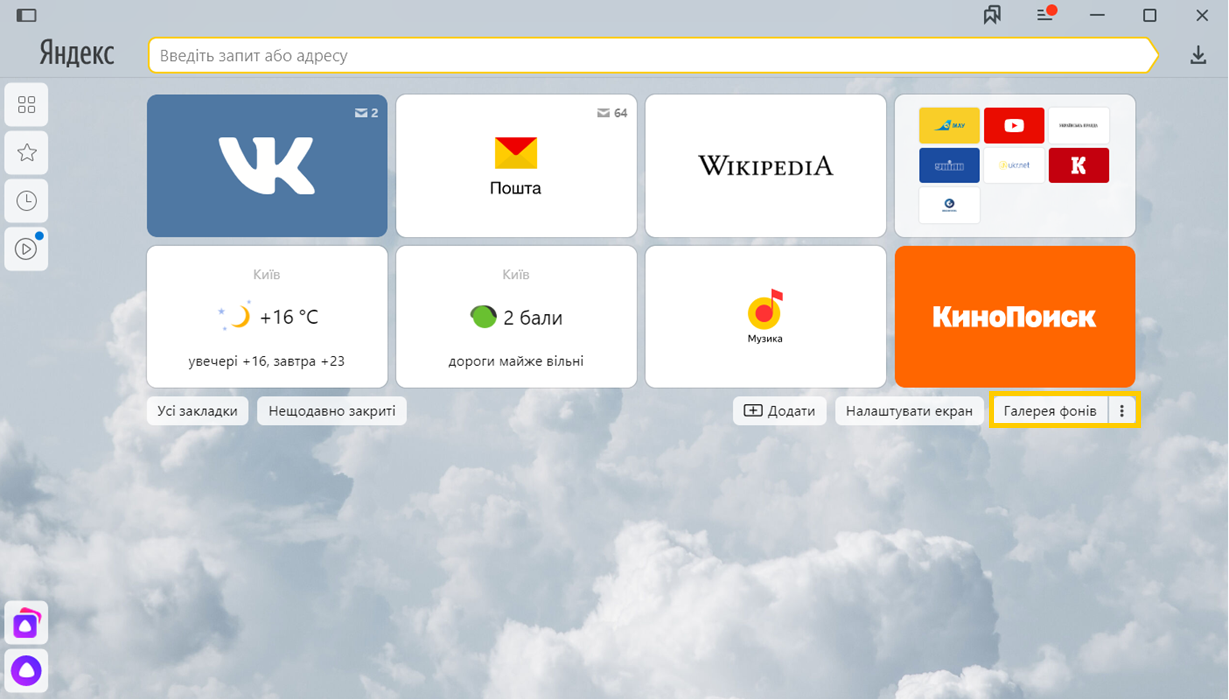Open the Українська правда thumbnail in the folder
Viewport: 1229px width, 700px height.
[x=1079, y=126]
